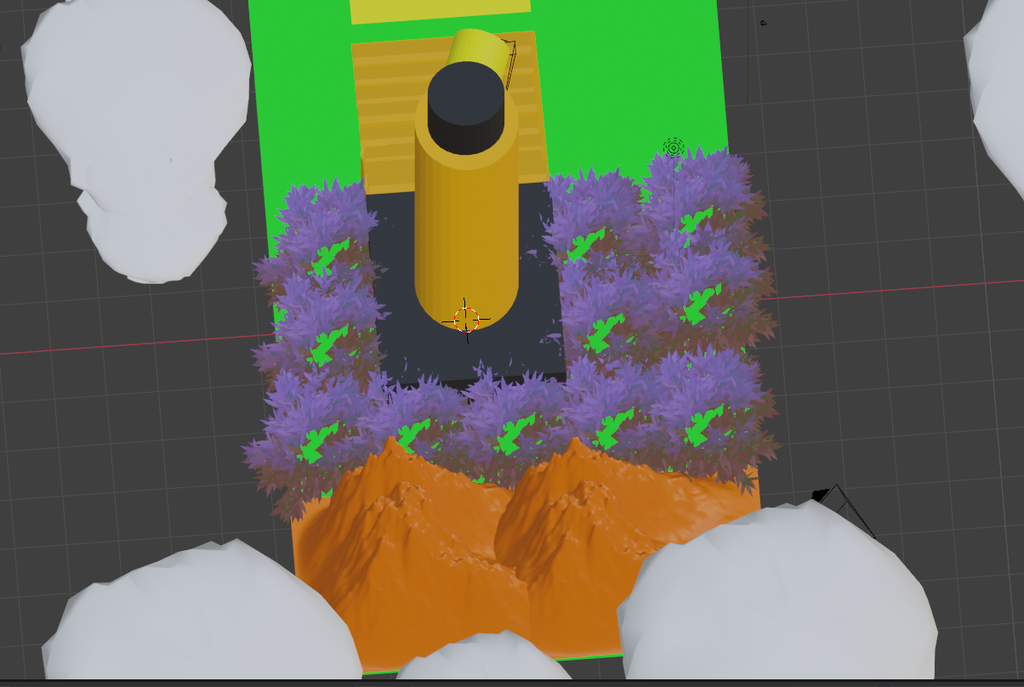Select the cloud in the lower left
The width and height of the screenshot is (1024, 687).
tap(200, 620)
